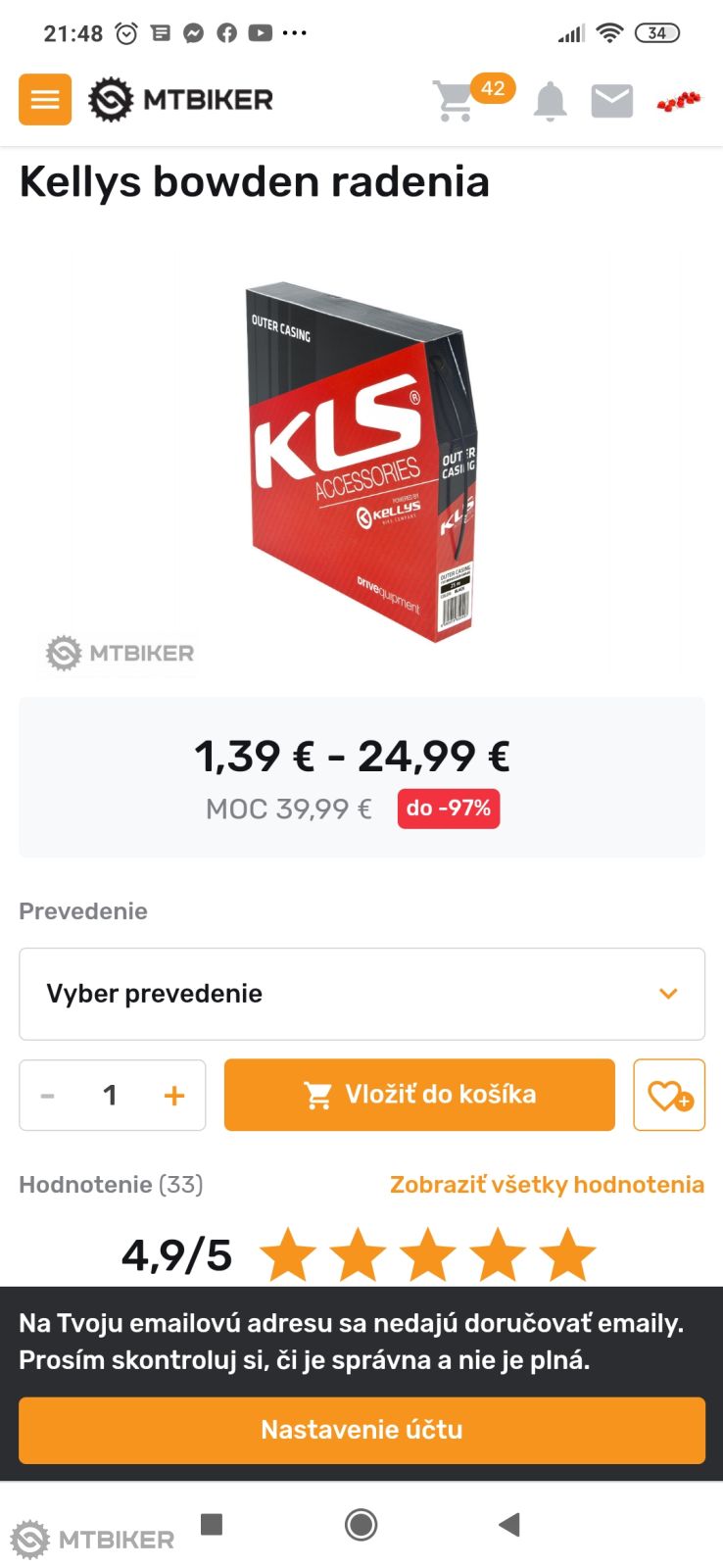The height and width of the screenshot is (1568, 723).
Task: Select the five-star rating row
Action: [x=428, y=1254]
